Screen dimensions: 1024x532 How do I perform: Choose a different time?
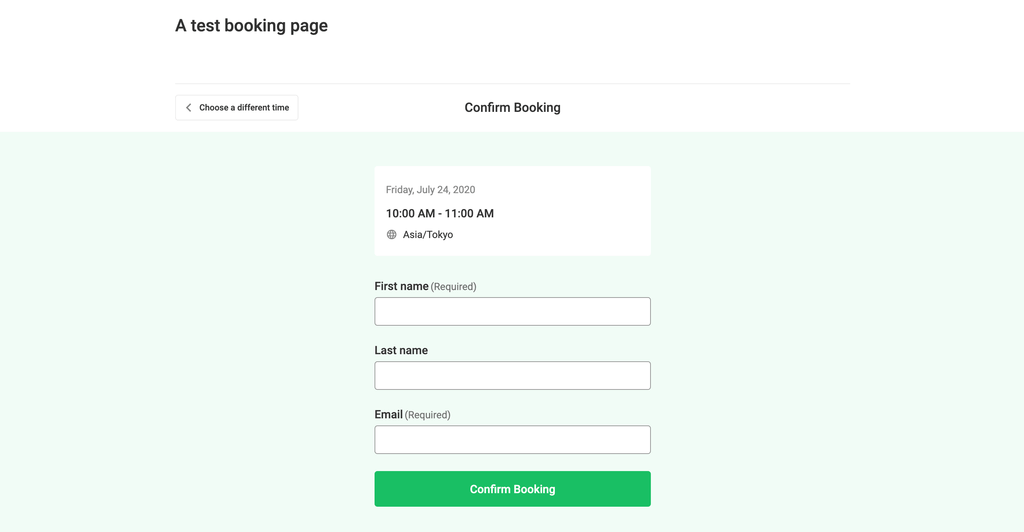(236, 108)
